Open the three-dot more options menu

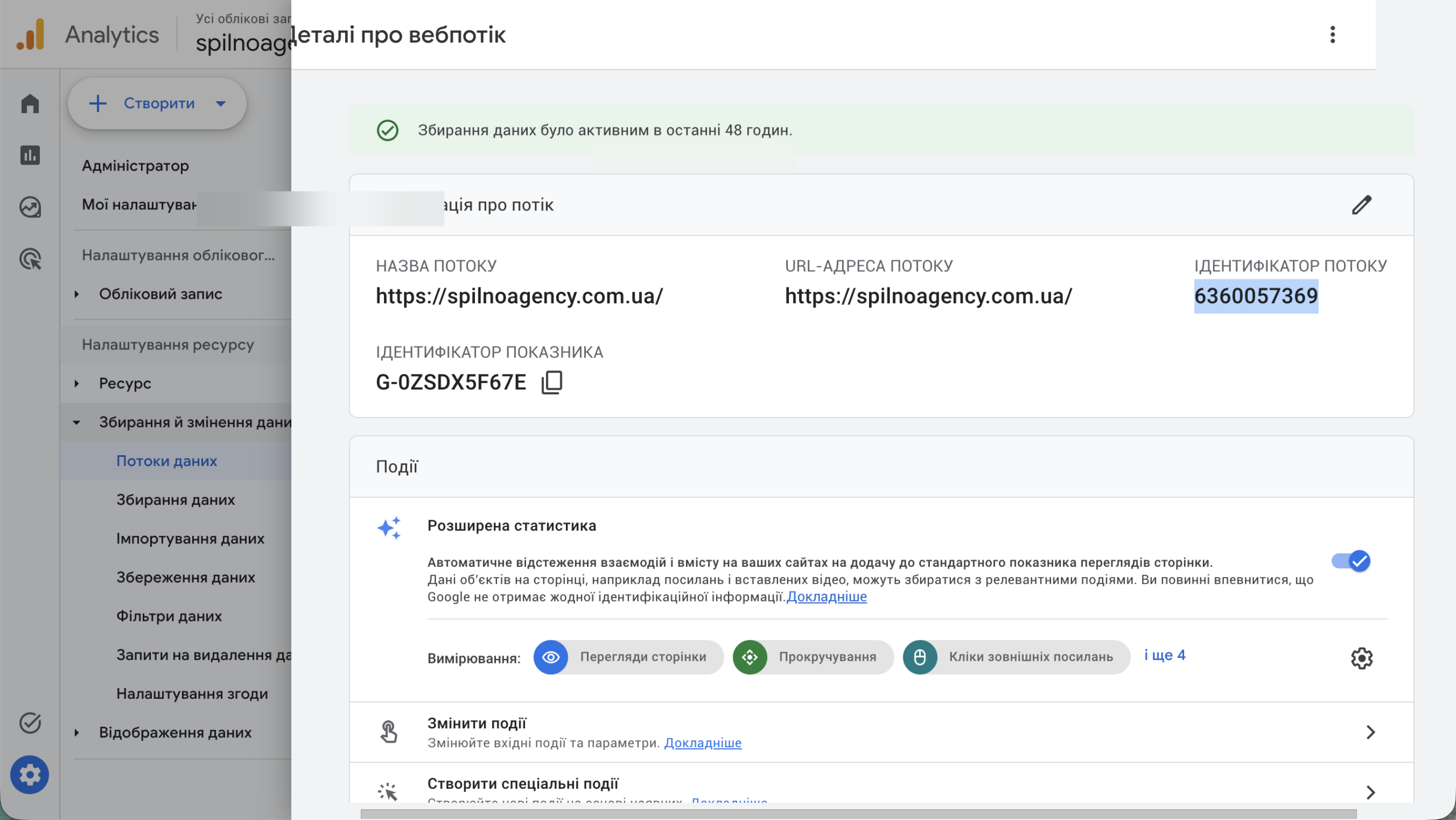click(x=1333, y=35)
